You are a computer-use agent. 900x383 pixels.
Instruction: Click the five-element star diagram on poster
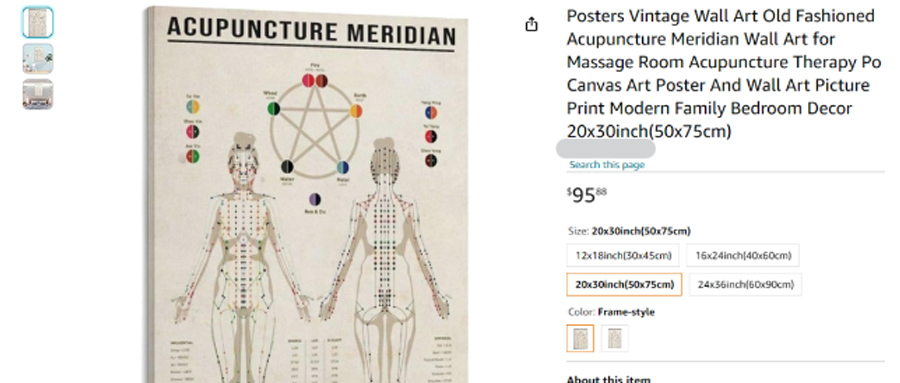(315, 123)
